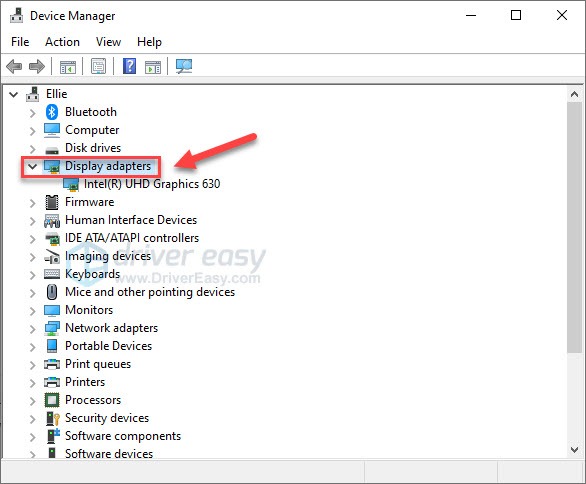
Task: Click the Back arrow toolbar icon
Action: [x=14, y=67]
